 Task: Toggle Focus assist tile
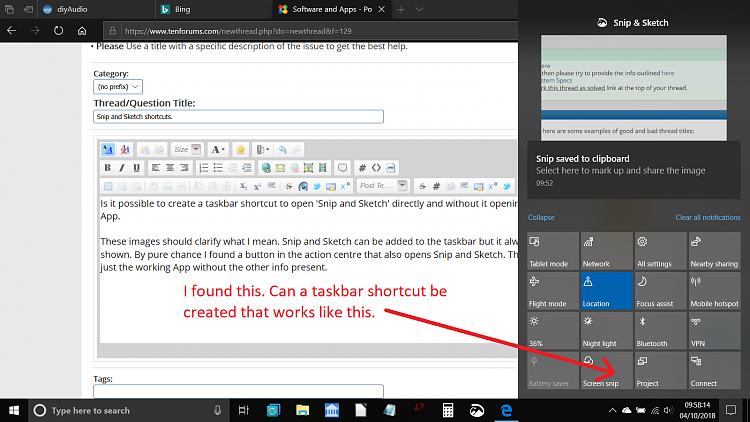[661, 290]
